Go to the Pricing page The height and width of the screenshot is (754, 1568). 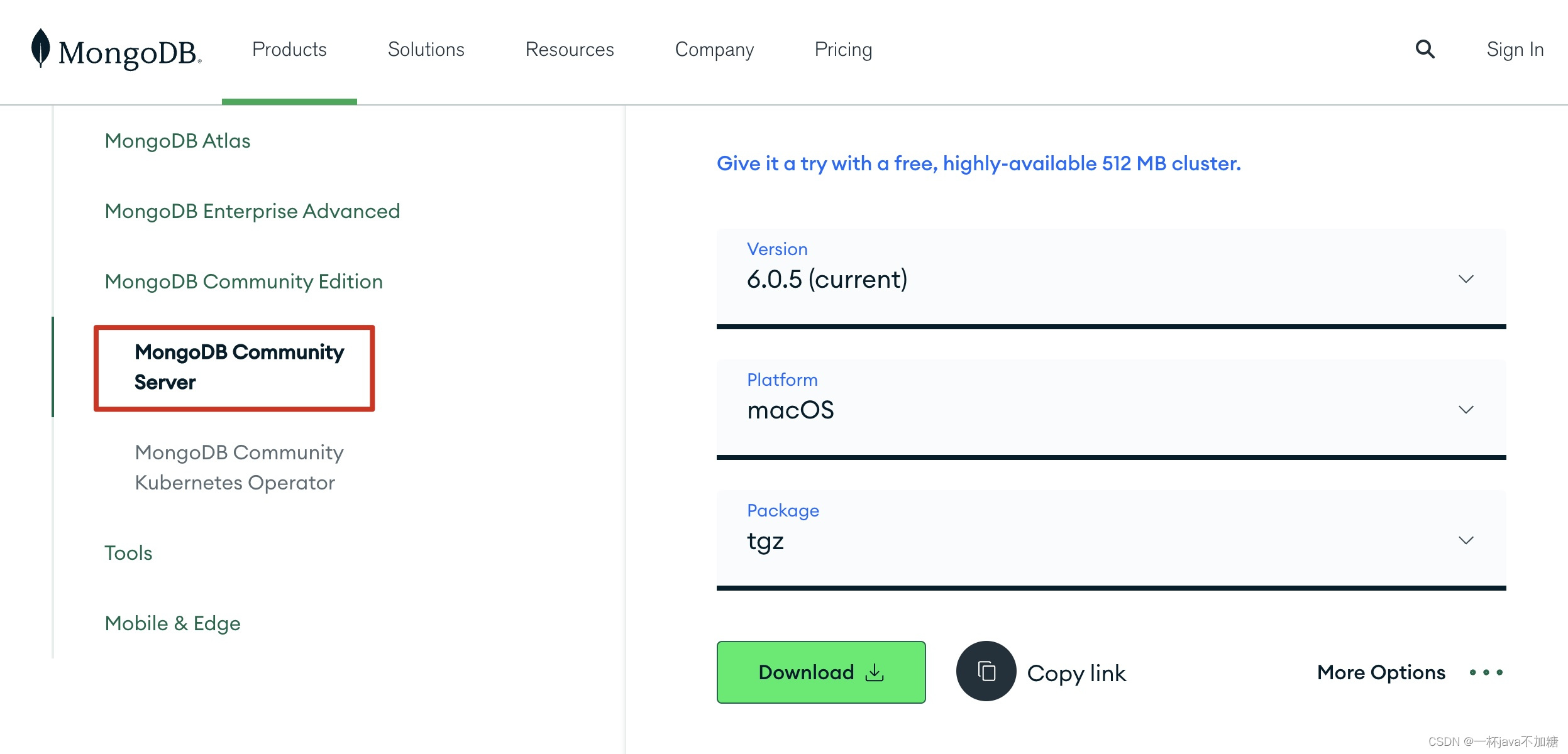point(843,50)
